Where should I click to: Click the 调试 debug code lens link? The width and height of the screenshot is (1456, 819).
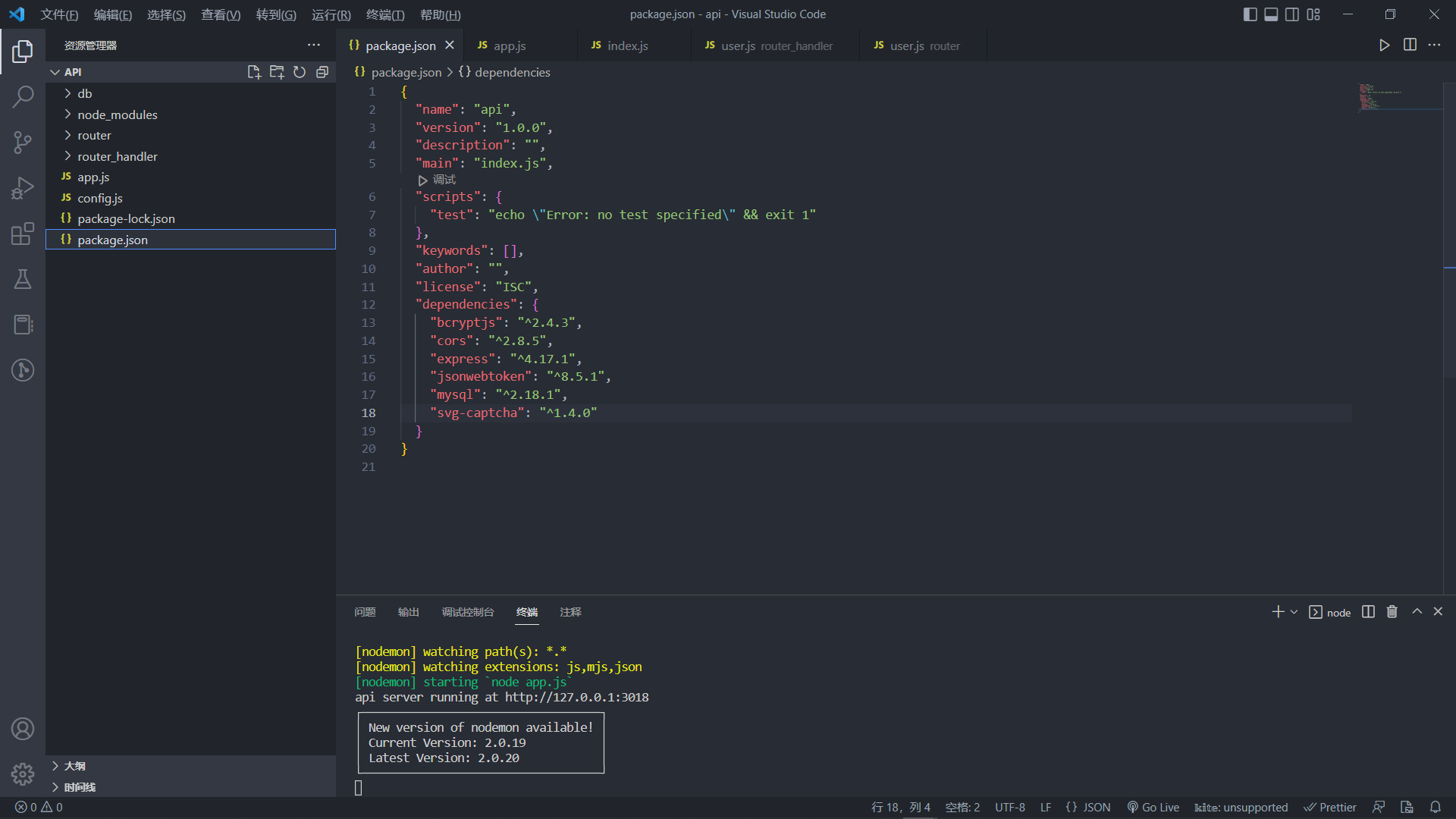pos(444,180)
